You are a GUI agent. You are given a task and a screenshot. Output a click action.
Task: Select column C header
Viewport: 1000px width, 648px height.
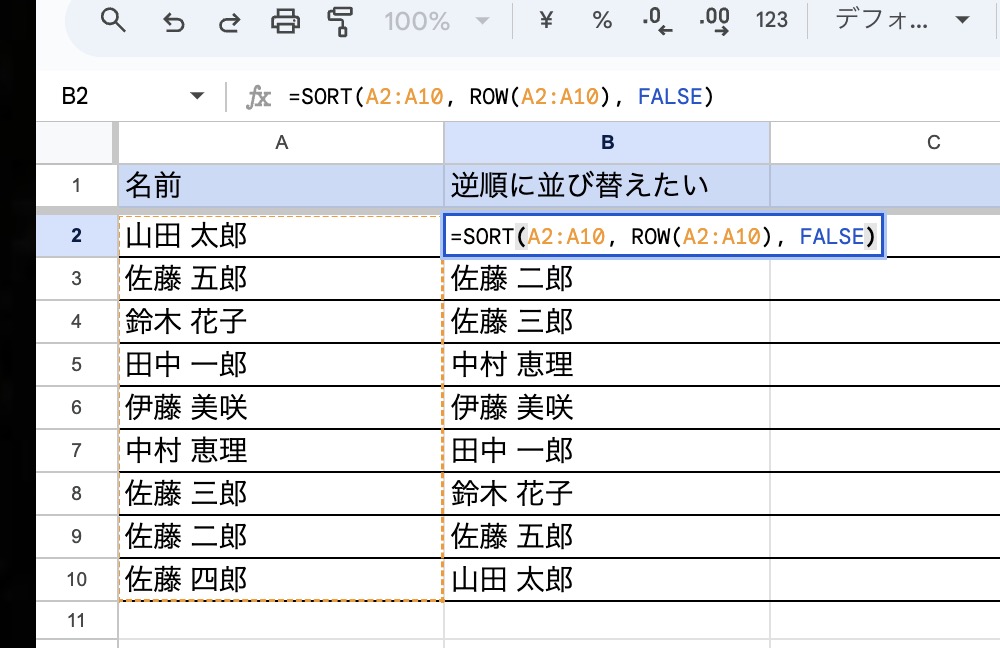click(933, 143)
